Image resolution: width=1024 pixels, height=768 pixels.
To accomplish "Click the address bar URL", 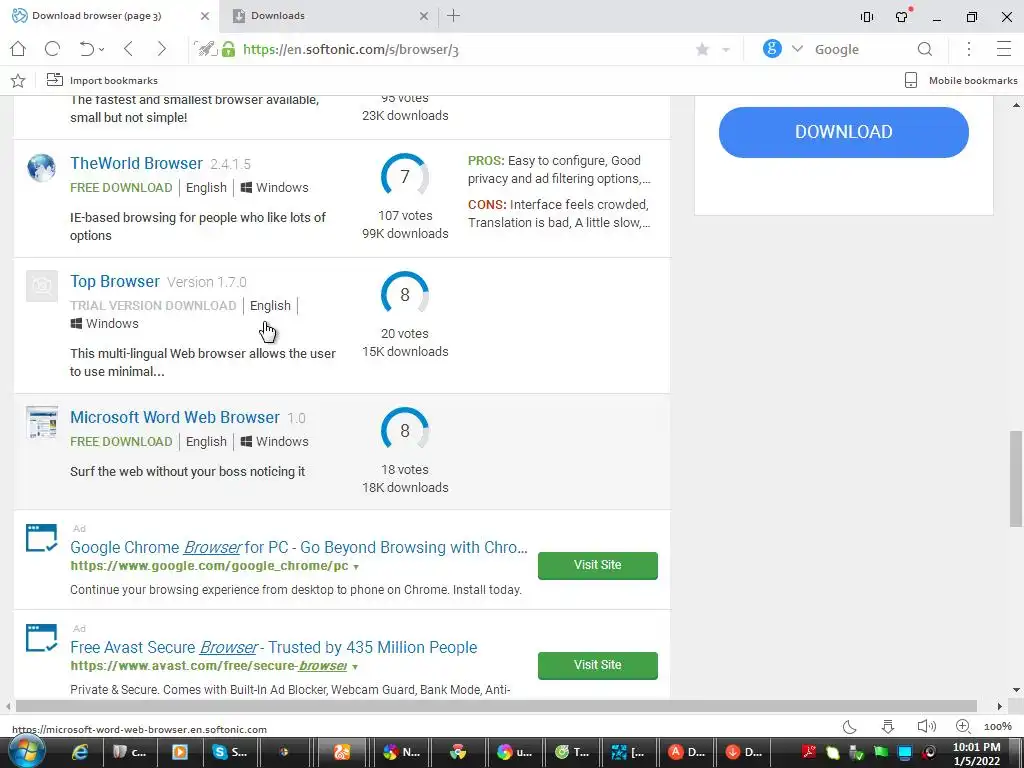I will 351,50.
